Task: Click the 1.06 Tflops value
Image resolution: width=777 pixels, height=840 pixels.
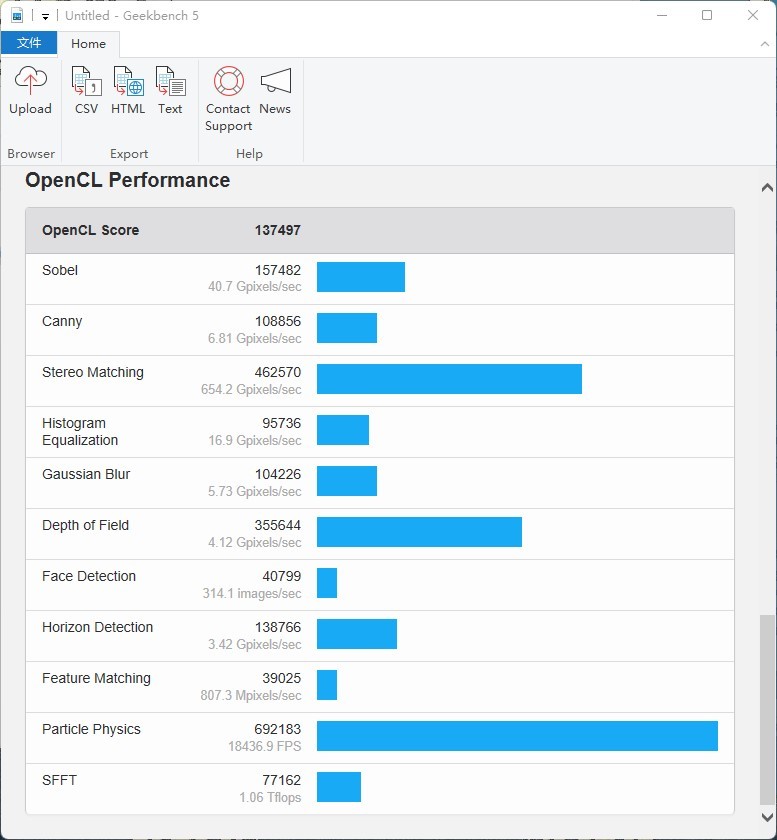Action: click(x=270, y=798)
